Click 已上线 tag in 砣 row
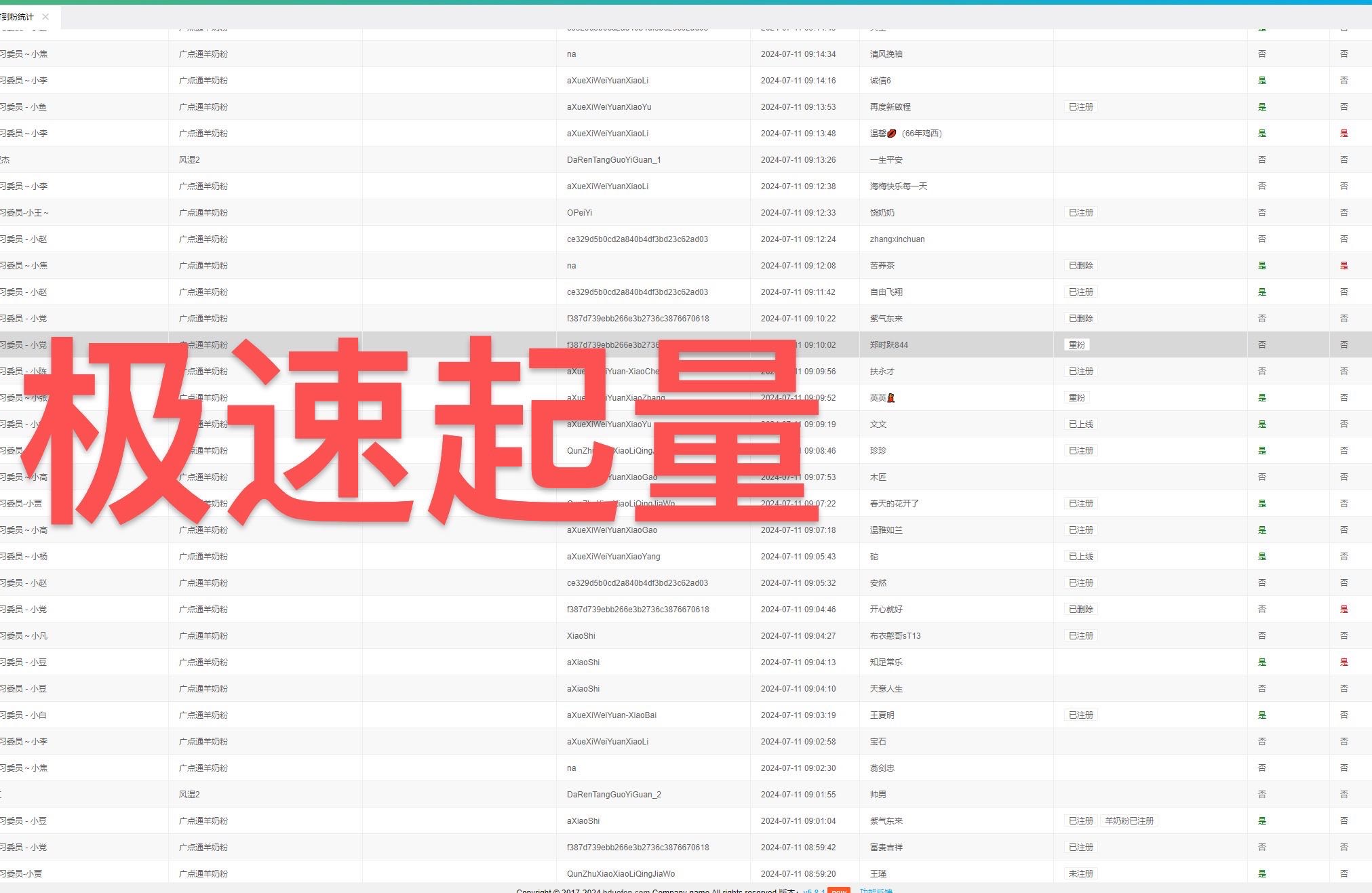1372x893 pixels. coord(1080,557)
